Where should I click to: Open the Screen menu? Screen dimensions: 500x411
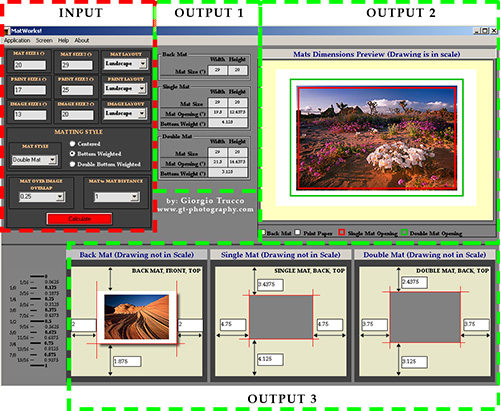tap(44, 40)
